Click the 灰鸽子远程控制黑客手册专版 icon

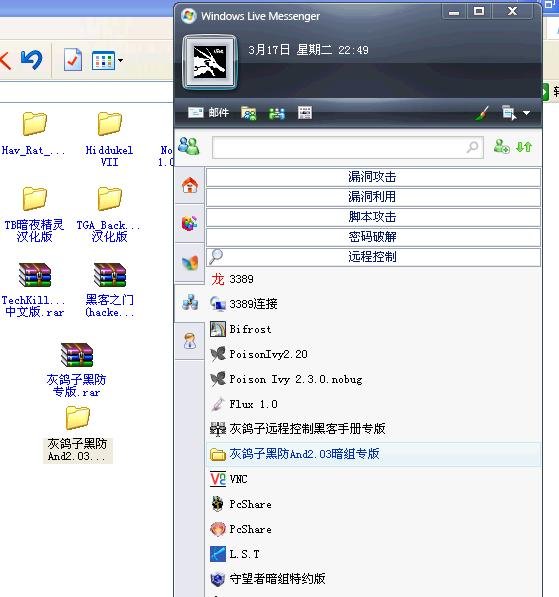218,429
